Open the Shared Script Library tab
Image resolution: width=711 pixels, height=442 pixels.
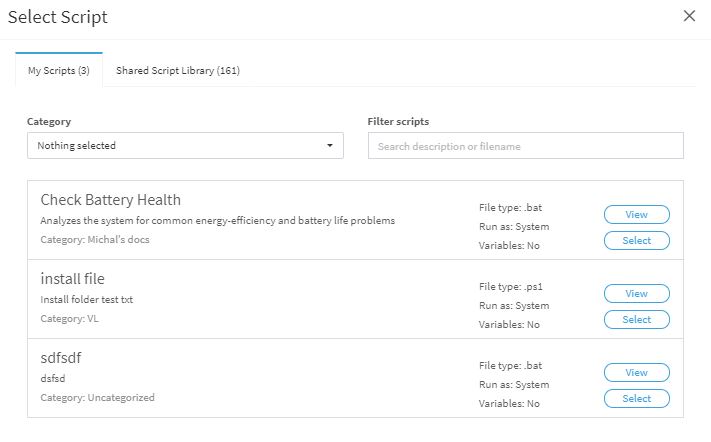(x=178, y=70)
